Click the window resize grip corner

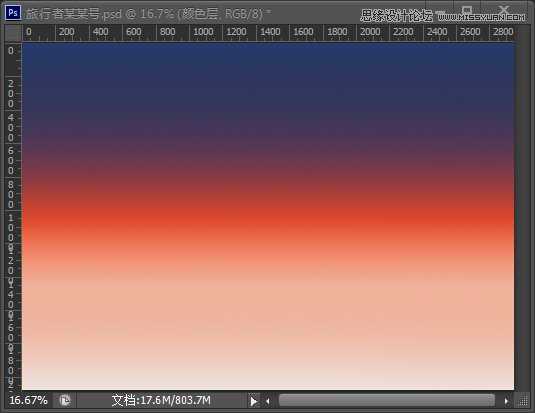tap(523, 401)
